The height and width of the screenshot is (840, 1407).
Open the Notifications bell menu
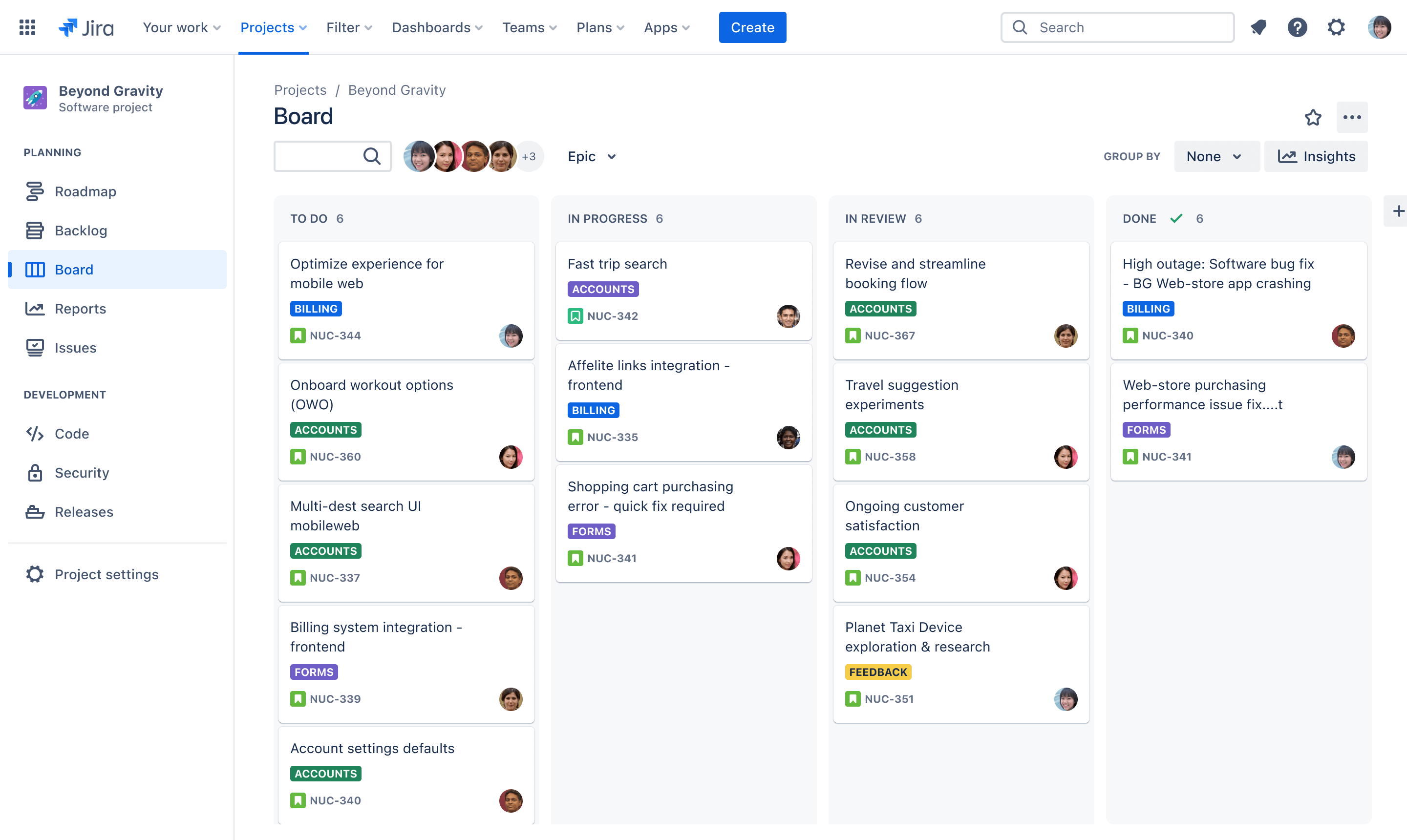pyautogui.click(x=1259, y=27)
